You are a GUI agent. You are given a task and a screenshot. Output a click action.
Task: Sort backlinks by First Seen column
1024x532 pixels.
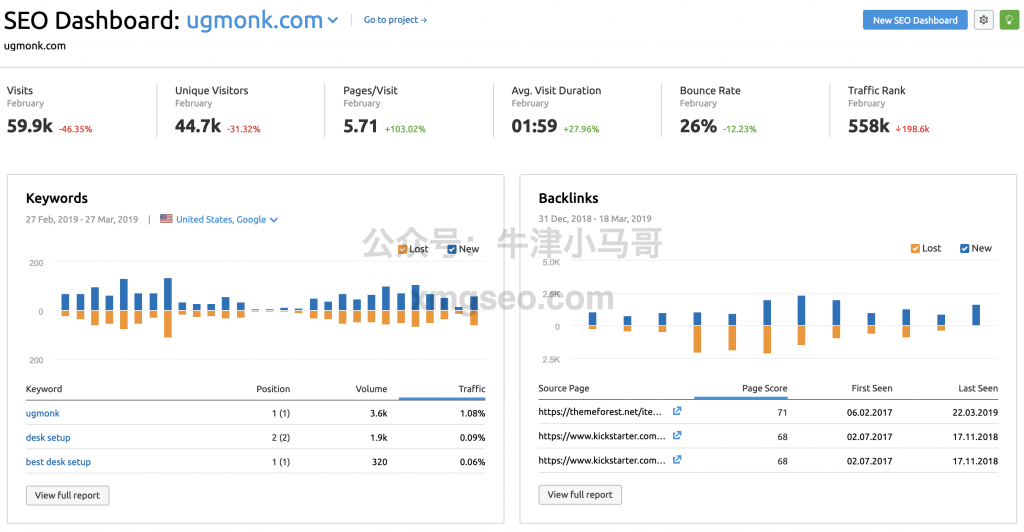tap(871, 388)
